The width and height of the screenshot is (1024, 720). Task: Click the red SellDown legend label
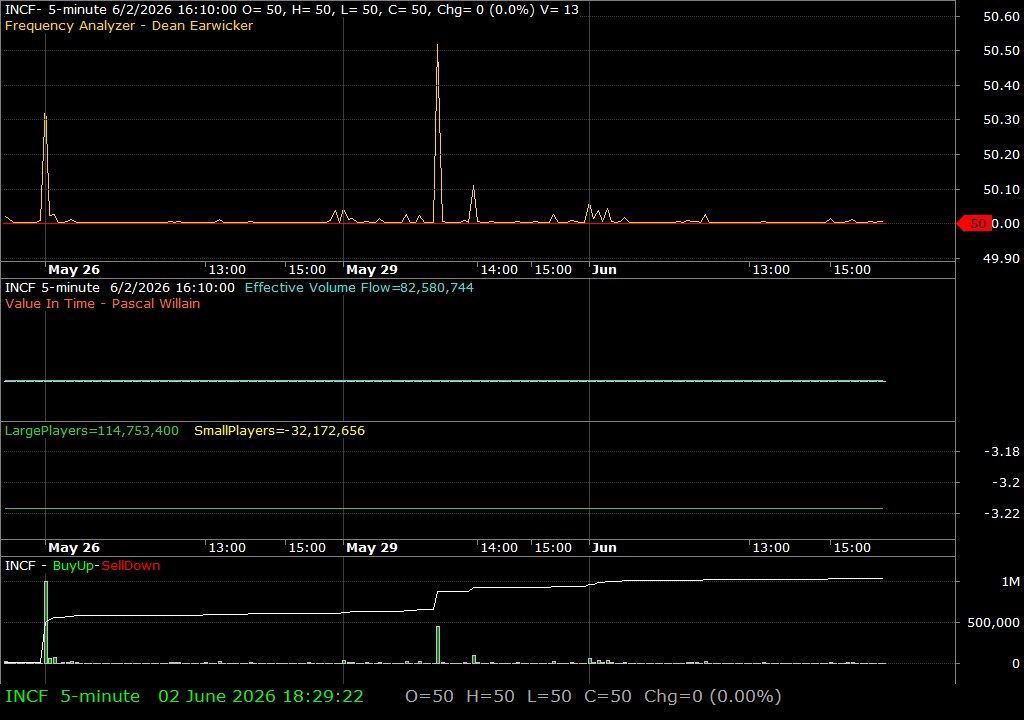[131, 566]
